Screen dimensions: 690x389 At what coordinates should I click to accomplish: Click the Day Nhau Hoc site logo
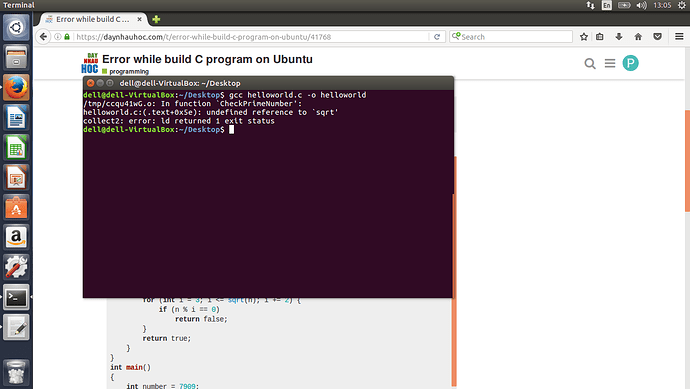click(90, 63)
